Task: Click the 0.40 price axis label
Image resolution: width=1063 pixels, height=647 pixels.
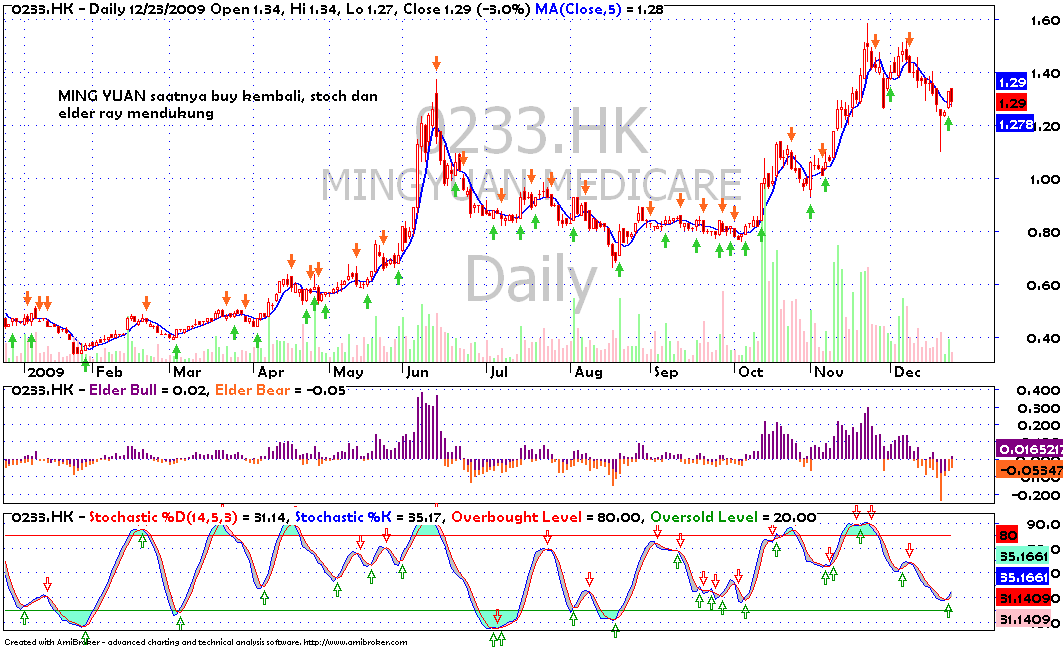Action: (x=1045, y=338)
